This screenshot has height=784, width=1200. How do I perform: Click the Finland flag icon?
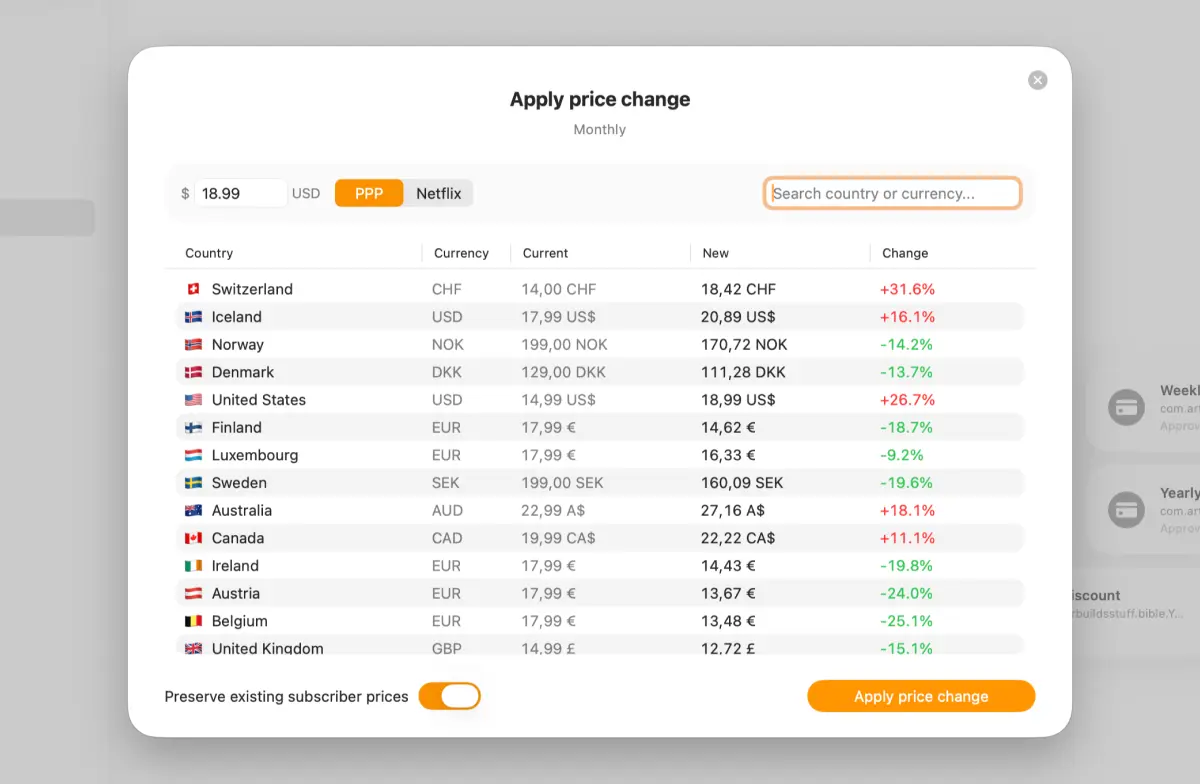coord(194,427)
